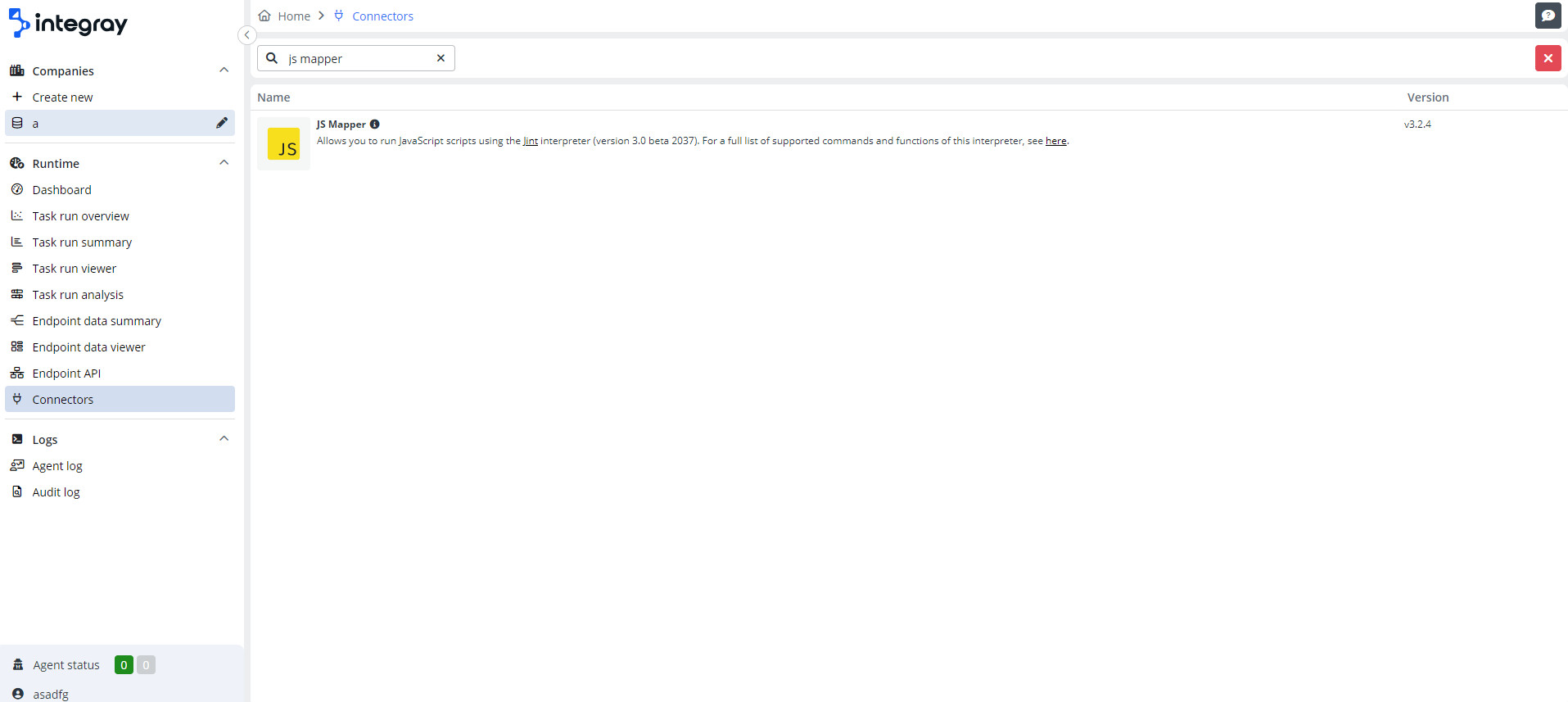This screenshot has height=702, width=1568.
Task: Edit company 'a' with pencil icon
Action: click(x=221, y=123)
